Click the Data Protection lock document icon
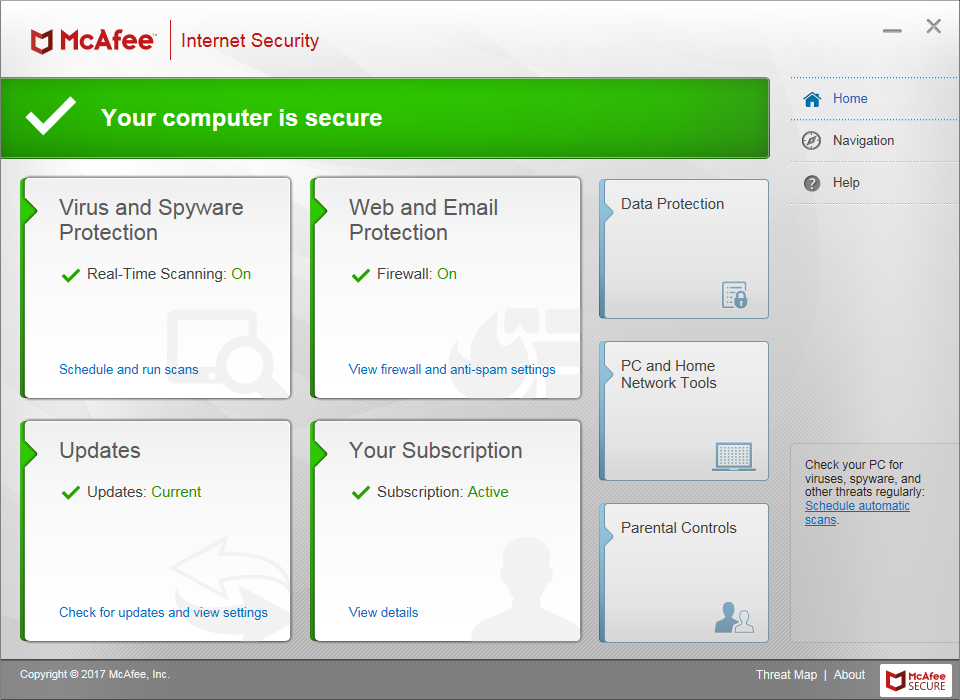This screenshot has height=700, width=960. pos(735,295)
